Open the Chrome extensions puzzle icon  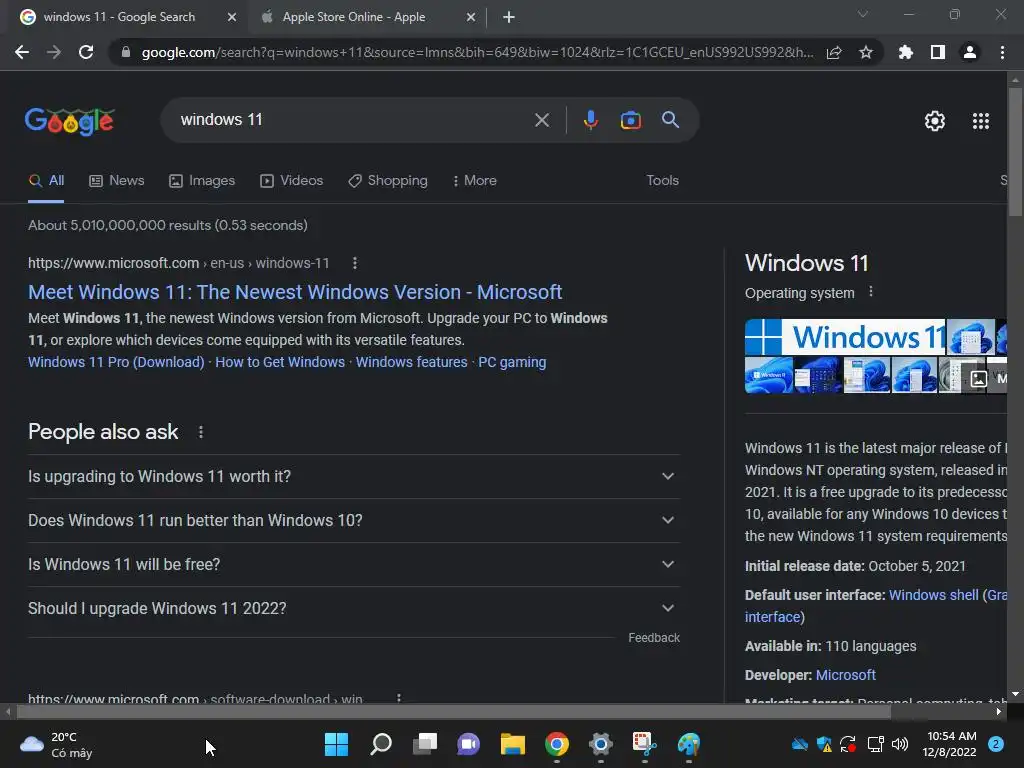coord(905,52)
